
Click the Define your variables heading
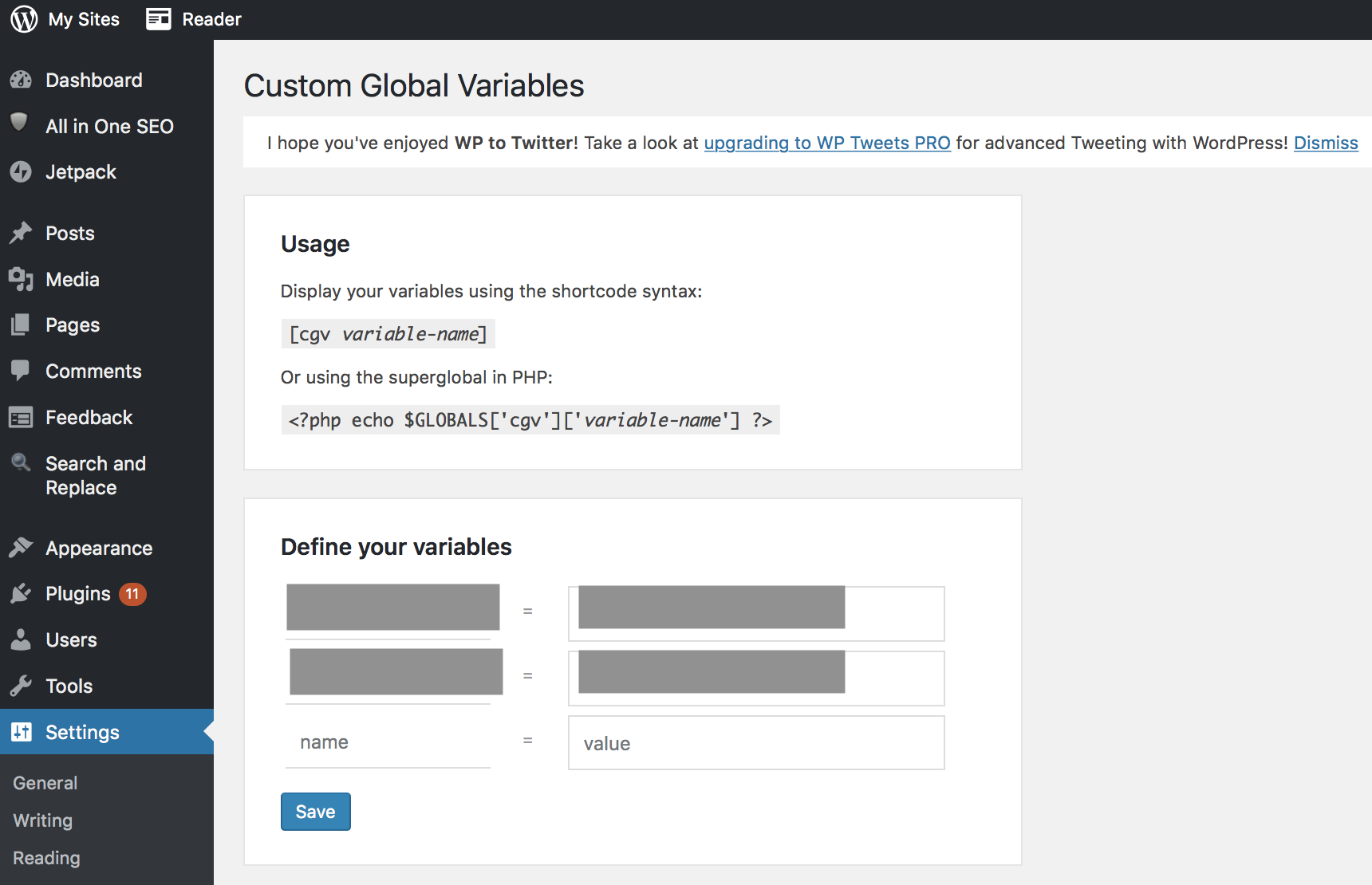point(396,547)
